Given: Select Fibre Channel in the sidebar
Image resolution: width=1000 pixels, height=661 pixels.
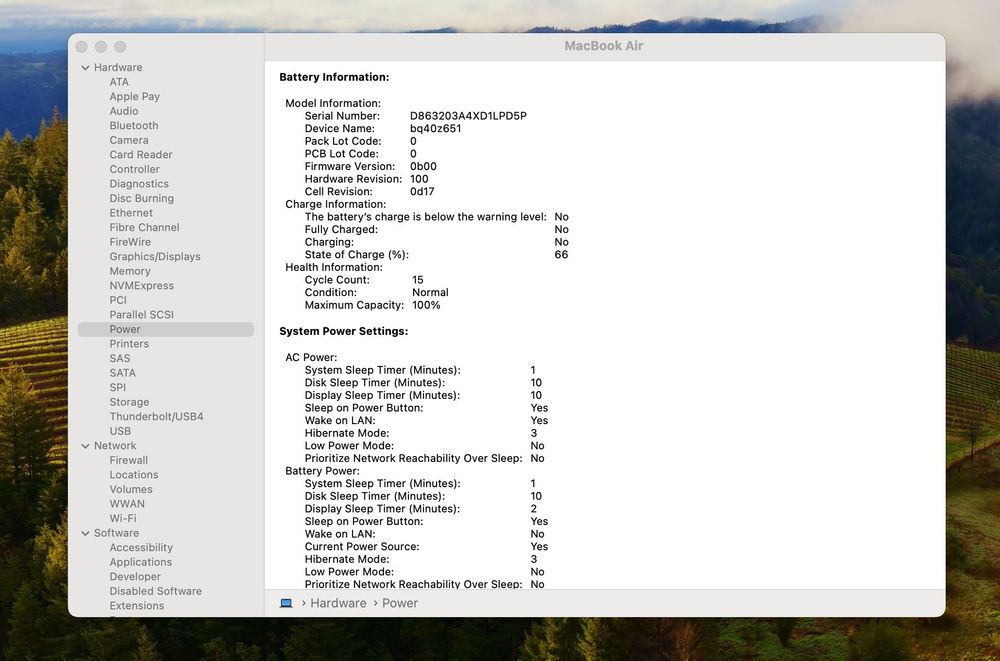Looking at the screenshot, I should [144, 227].
